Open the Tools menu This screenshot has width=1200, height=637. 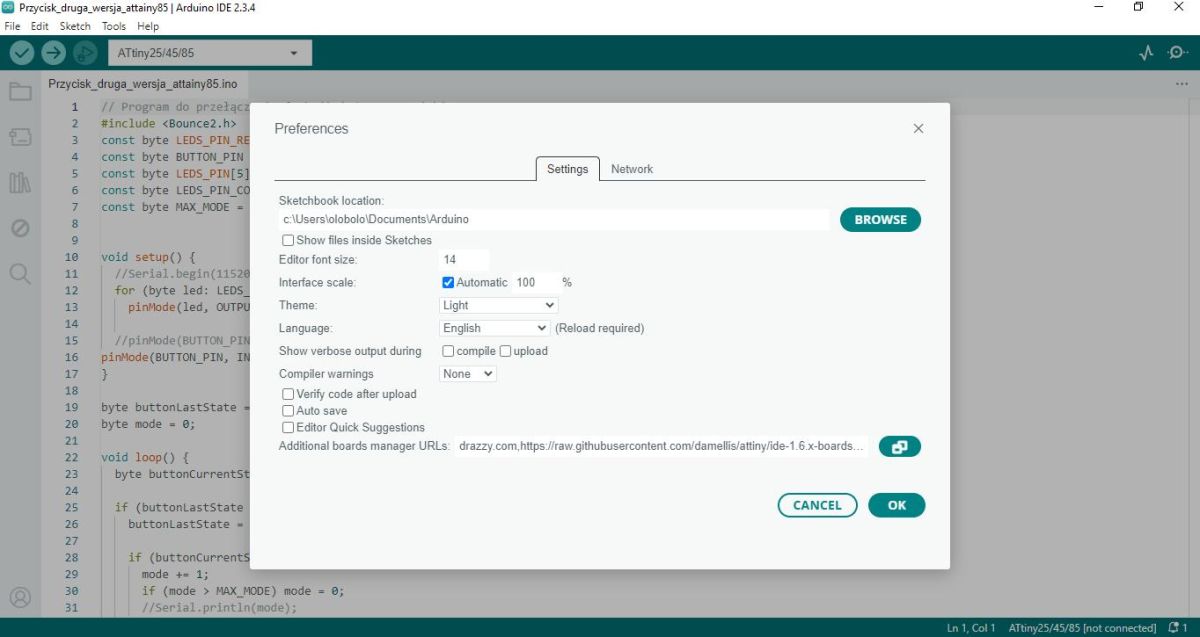click(114, 26)
